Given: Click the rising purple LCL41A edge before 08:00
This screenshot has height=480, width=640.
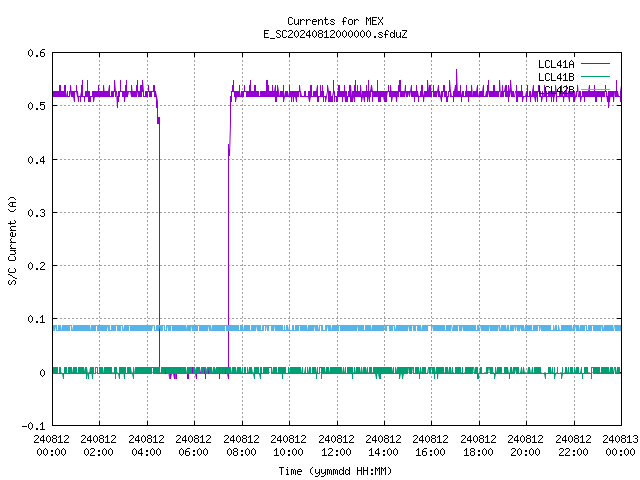Looking at the screenshot, I should coord(229,257).
